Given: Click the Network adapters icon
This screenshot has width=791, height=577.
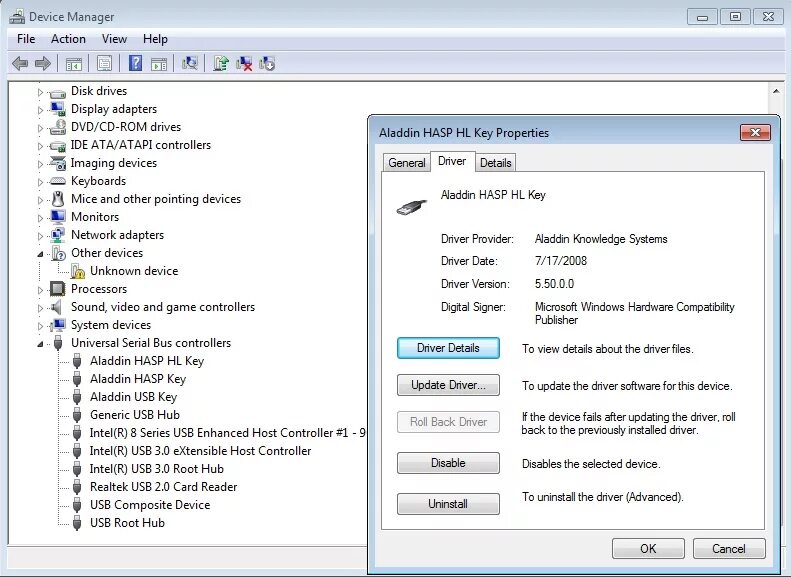Looking at the screenshot, I should point(58,235).
